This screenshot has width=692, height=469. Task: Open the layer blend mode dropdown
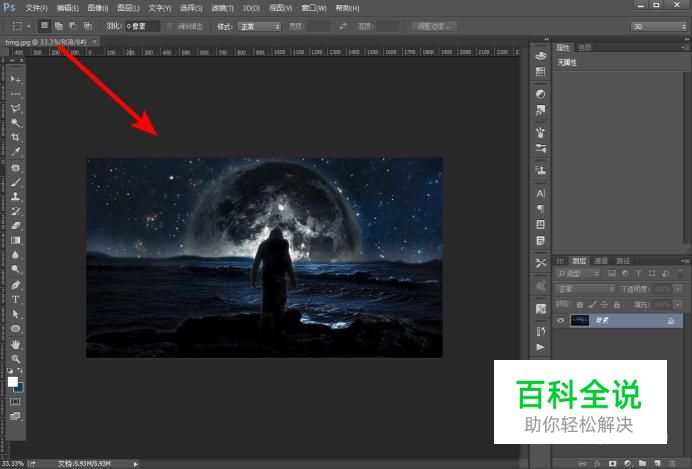click(x=585, y=289)
